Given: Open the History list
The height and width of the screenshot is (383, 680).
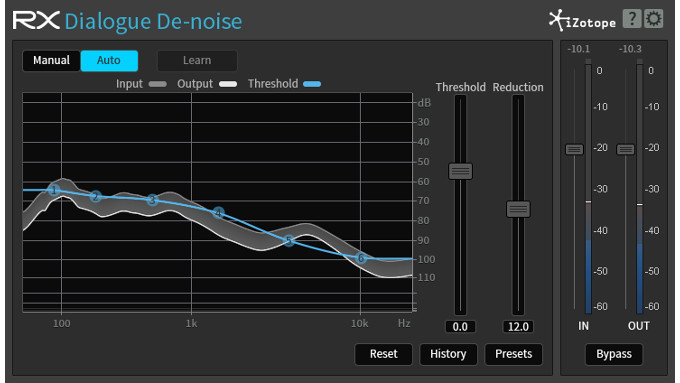Looking at the screenshot, I should (x=448, y=354).
